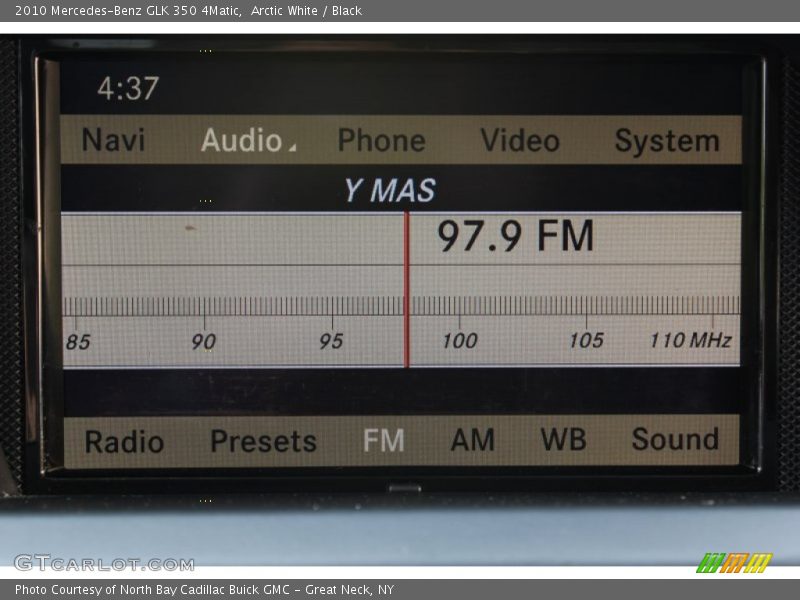Go to System settings menu
800x600 pixels.
coord(666,141)
